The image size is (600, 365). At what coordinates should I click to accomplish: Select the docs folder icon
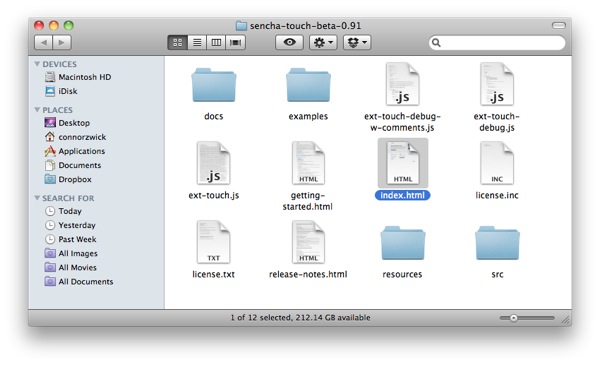tap(214, 85)
